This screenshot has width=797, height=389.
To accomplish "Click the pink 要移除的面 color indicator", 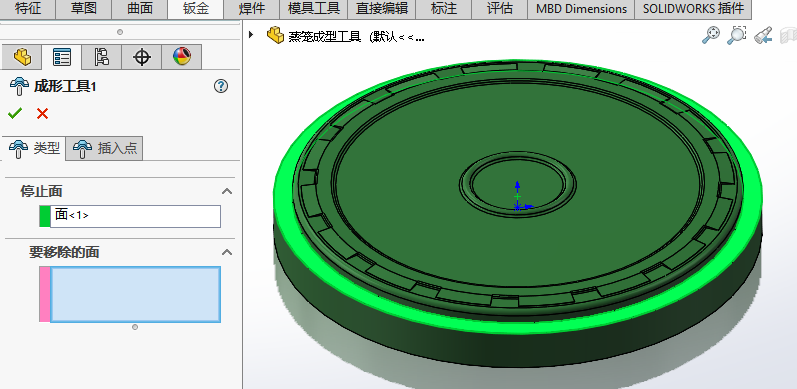I will (x=45, y=294).
